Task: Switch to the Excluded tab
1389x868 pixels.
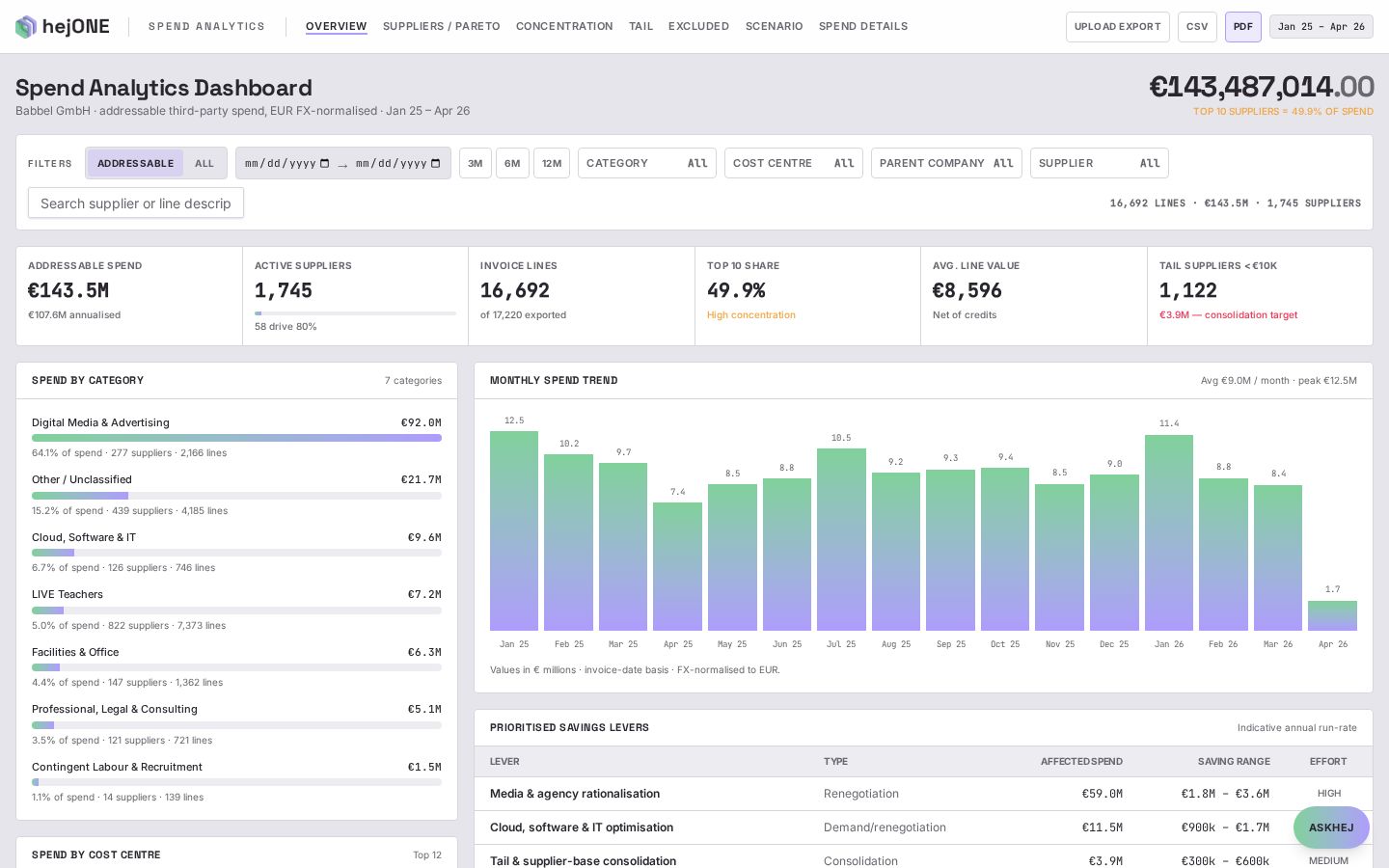Action: pos(699,26)
